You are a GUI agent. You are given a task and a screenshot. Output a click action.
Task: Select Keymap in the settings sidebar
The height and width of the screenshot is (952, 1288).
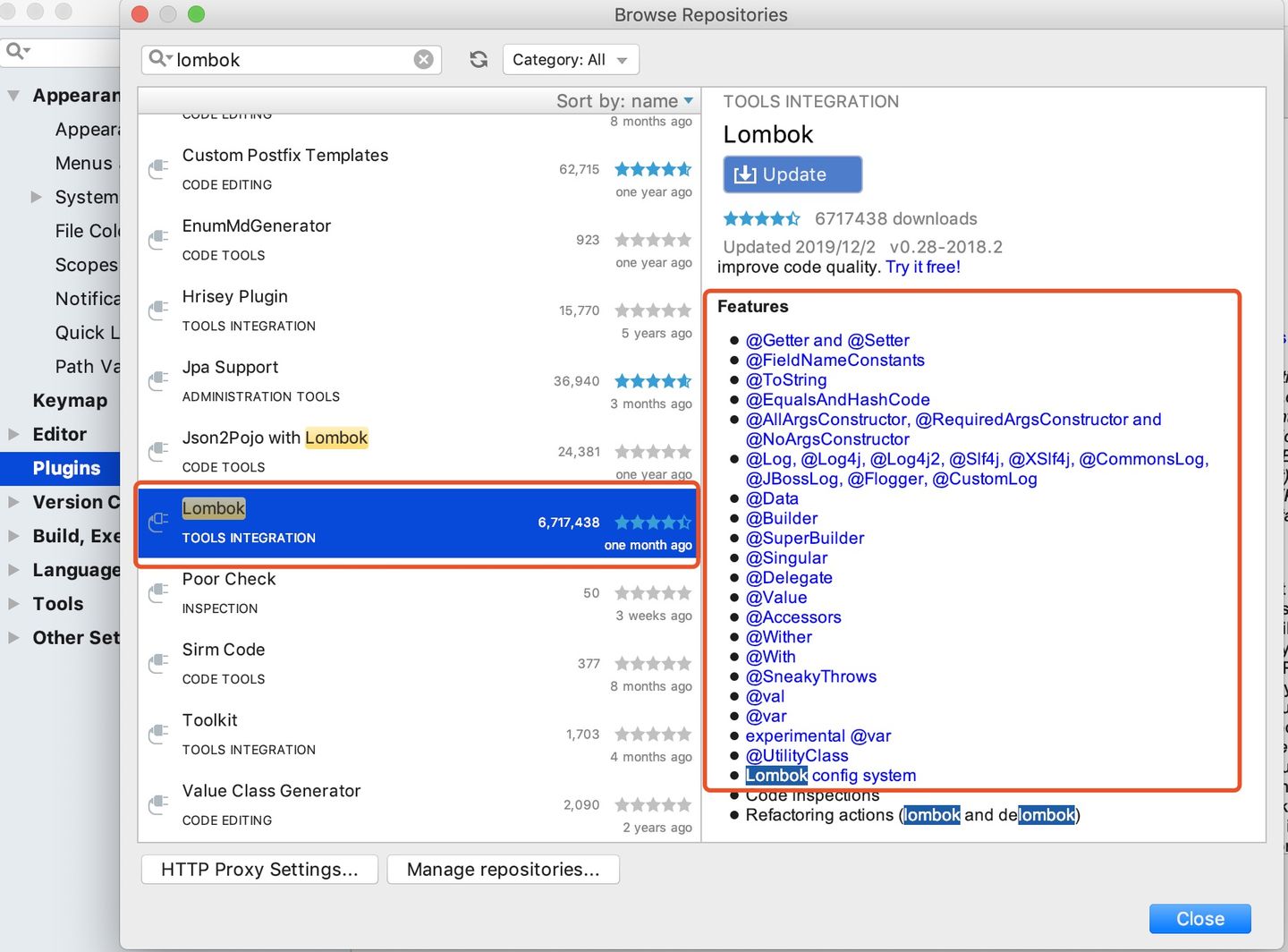point(70,400)
